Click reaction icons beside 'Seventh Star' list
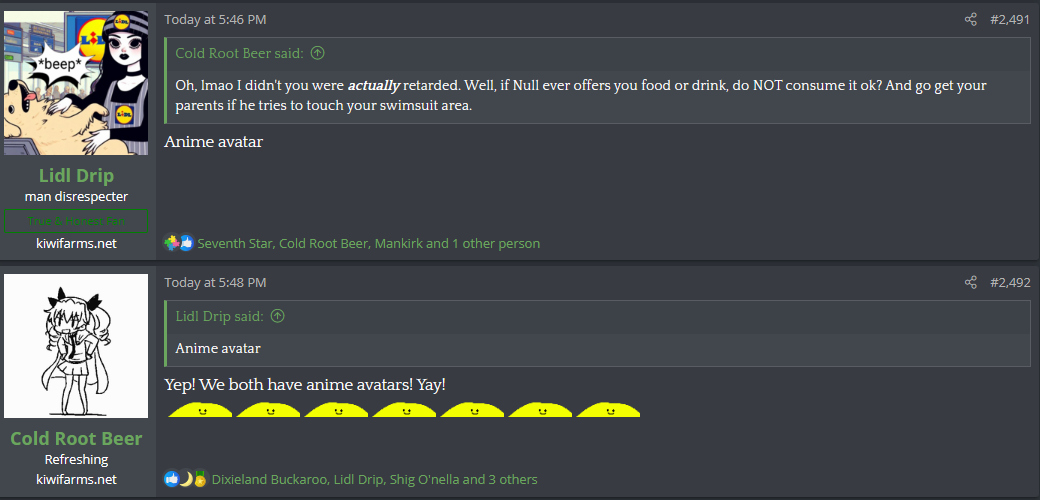 point(179,243)
